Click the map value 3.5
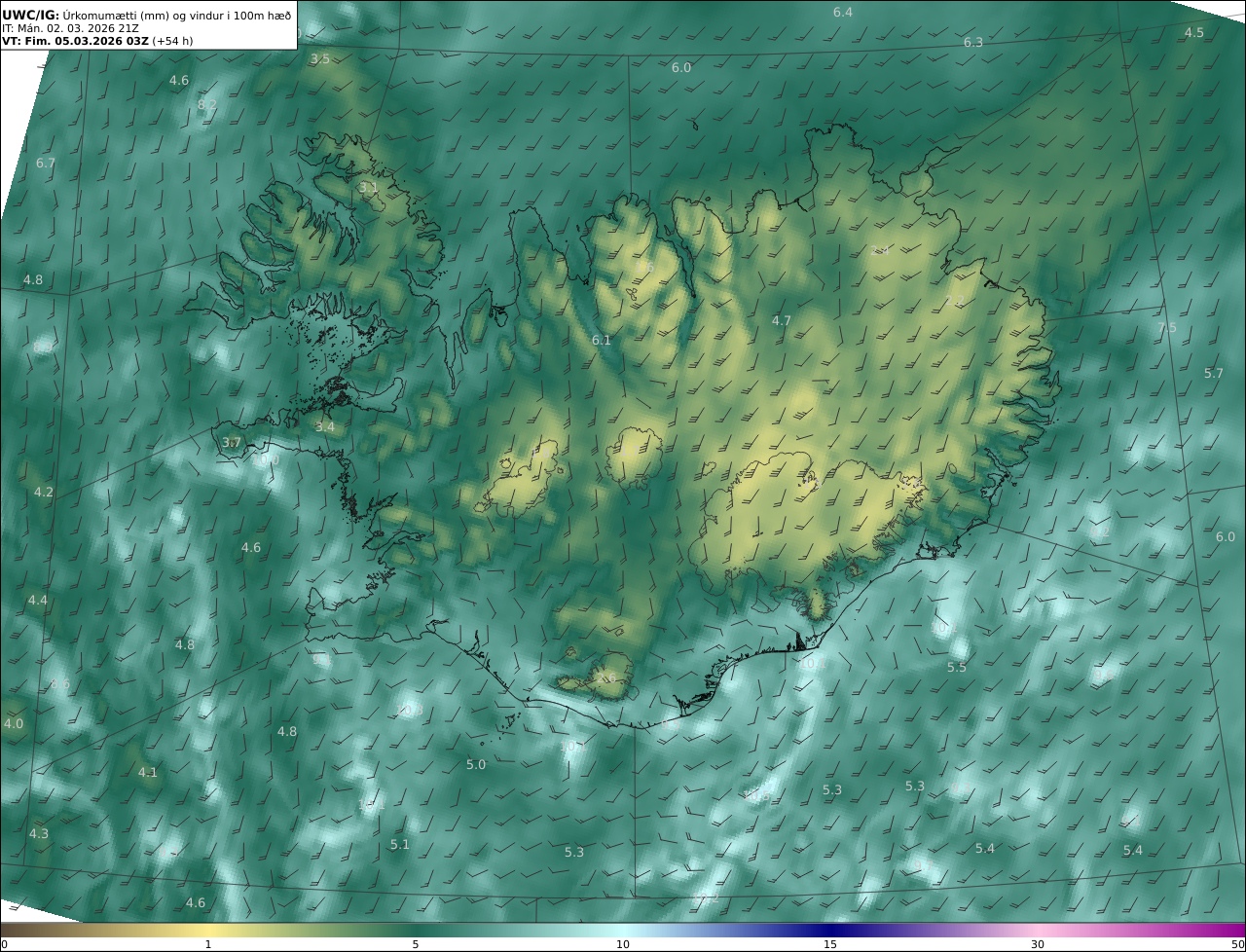1246x952 pixels. tap(320, 59)
